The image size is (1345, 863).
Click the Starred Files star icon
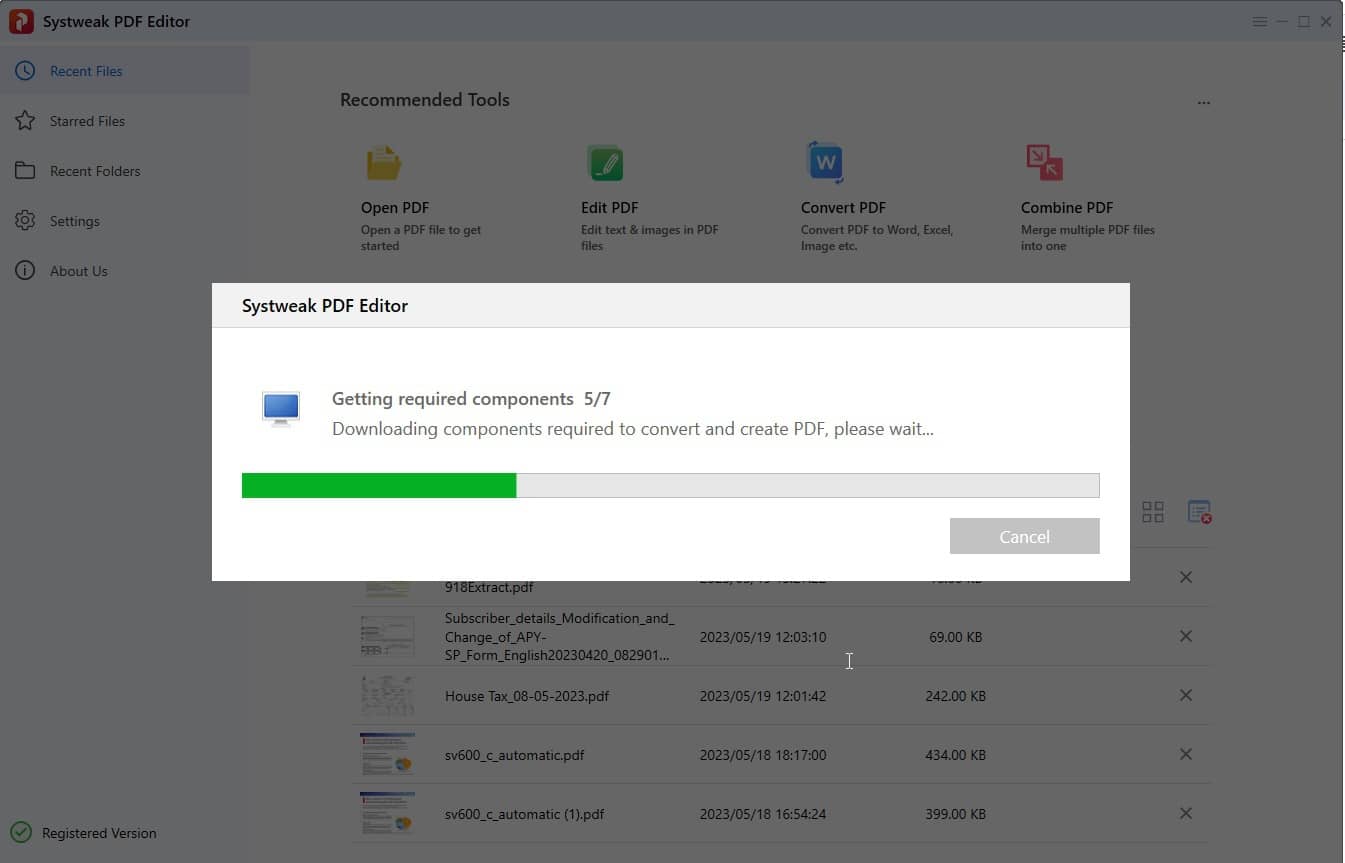pos(25,120)
